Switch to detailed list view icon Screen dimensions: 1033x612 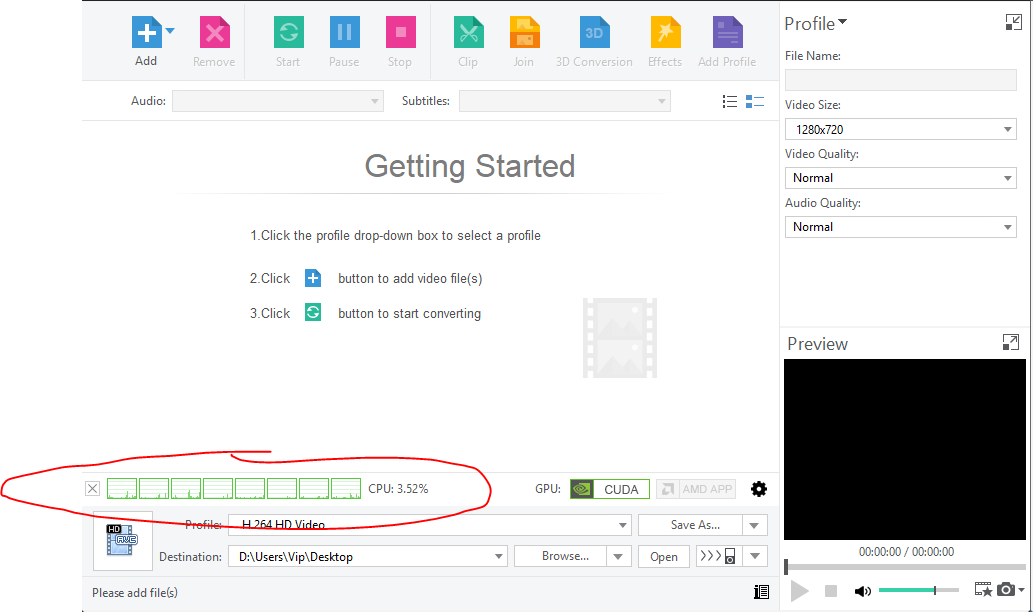pyautogui.click(x=754, y=101)
